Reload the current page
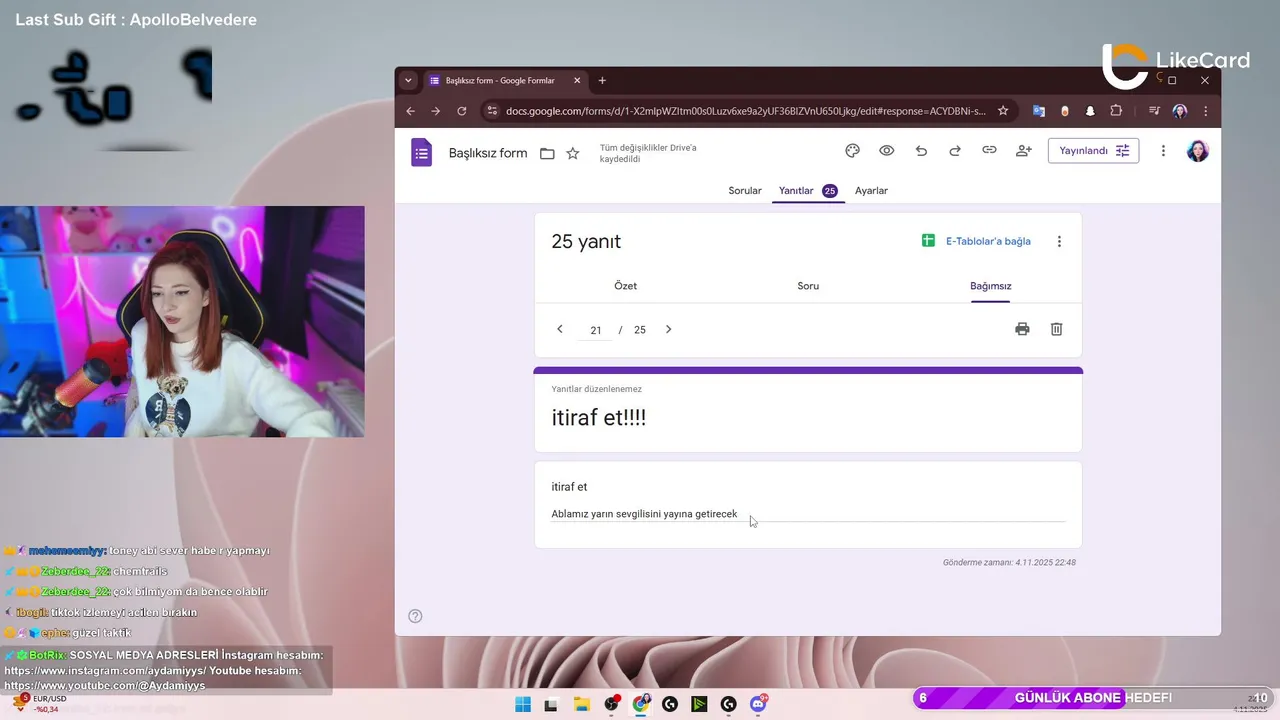1280x720 pixels. [x=461, y=111]
